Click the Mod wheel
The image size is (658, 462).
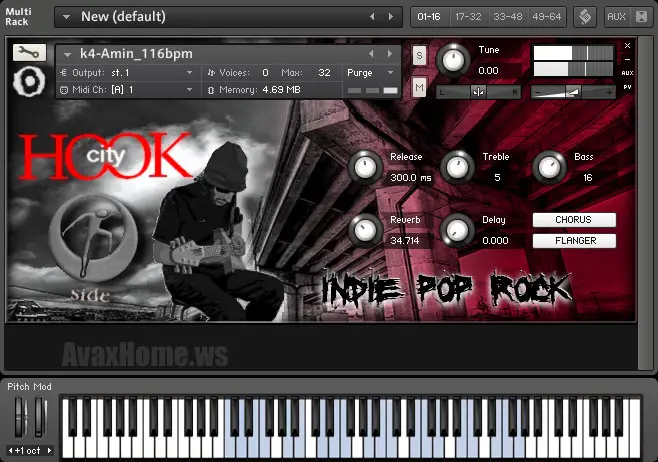click(x=40, y=417)
